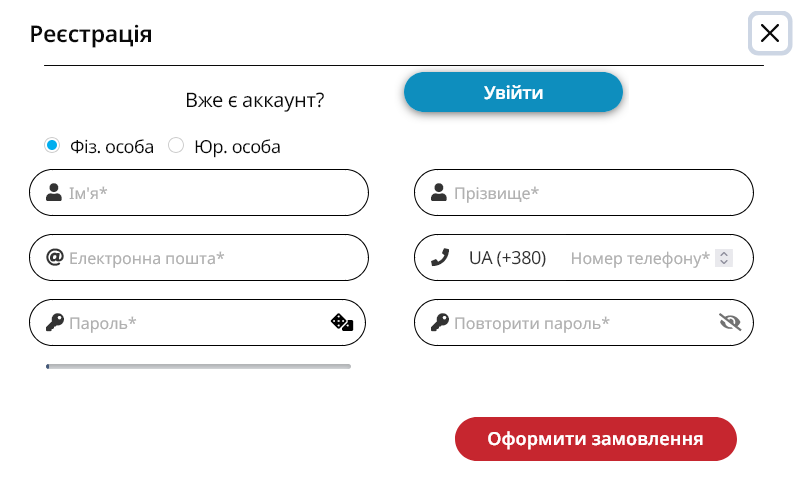Viewport: 804px width, 489px height.
Task: Select the Фіз. особа radio button
Action: point(52,146)
